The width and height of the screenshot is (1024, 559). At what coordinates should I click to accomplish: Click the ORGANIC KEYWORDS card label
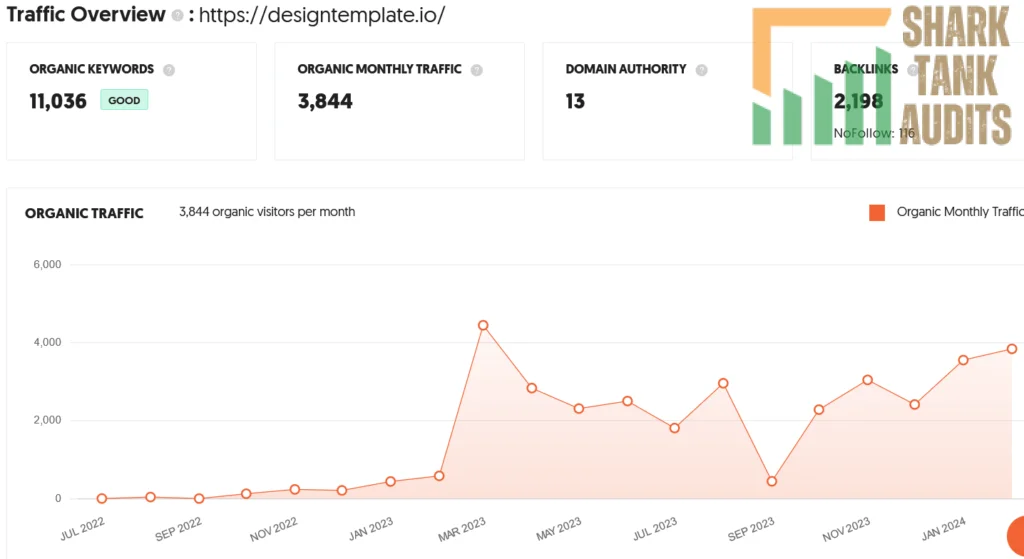point(91,69)
